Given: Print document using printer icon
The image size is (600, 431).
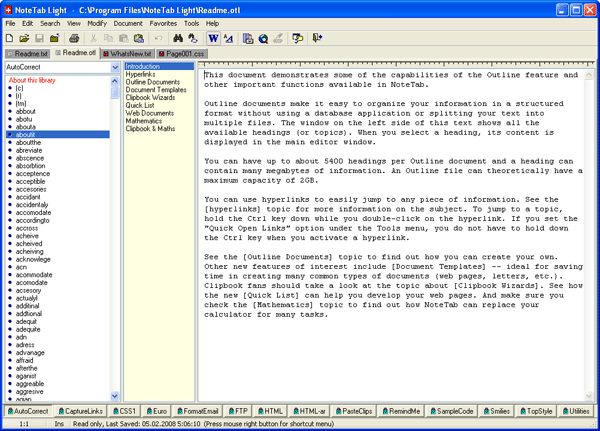Looking at the screenshot, I should tap(74, 38).
